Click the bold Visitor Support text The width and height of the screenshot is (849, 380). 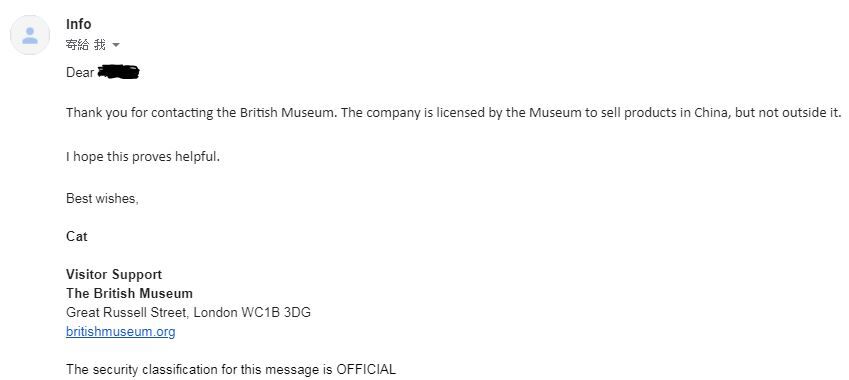(114, 274)
